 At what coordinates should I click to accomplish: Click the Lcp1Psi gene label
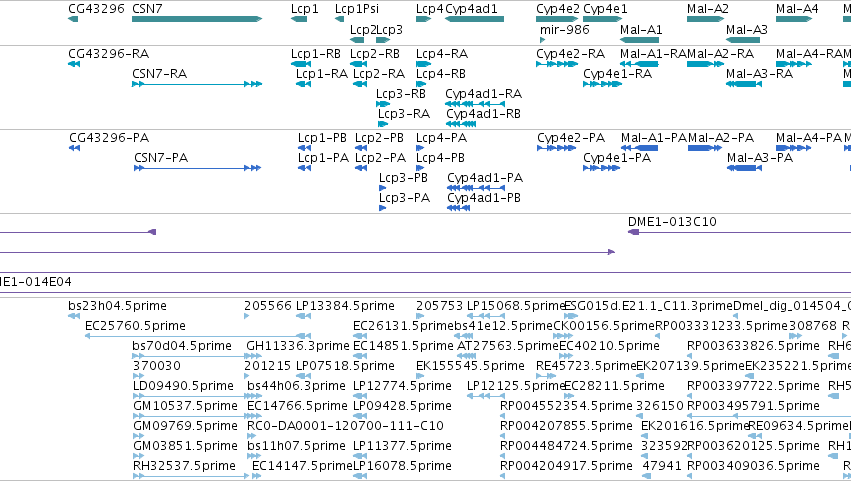click(357, 9)
